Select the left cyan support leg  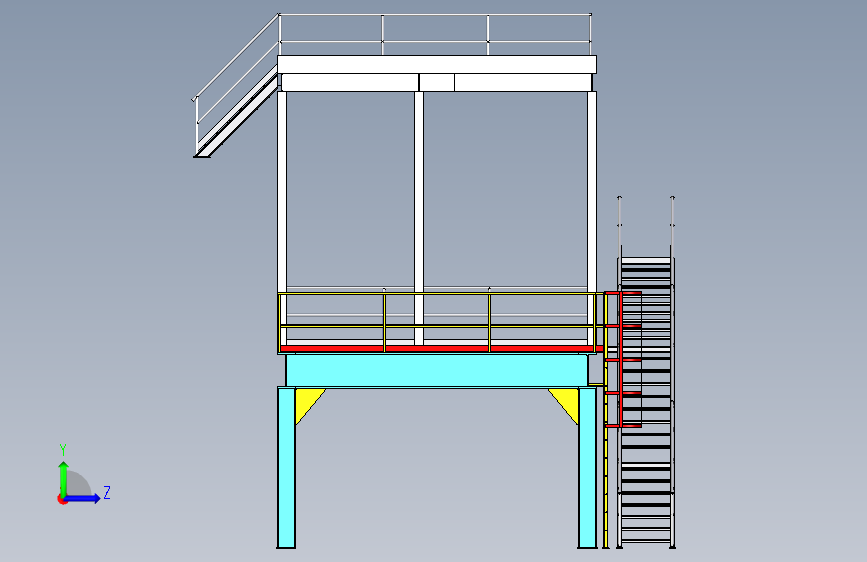[x=286, y=468]
